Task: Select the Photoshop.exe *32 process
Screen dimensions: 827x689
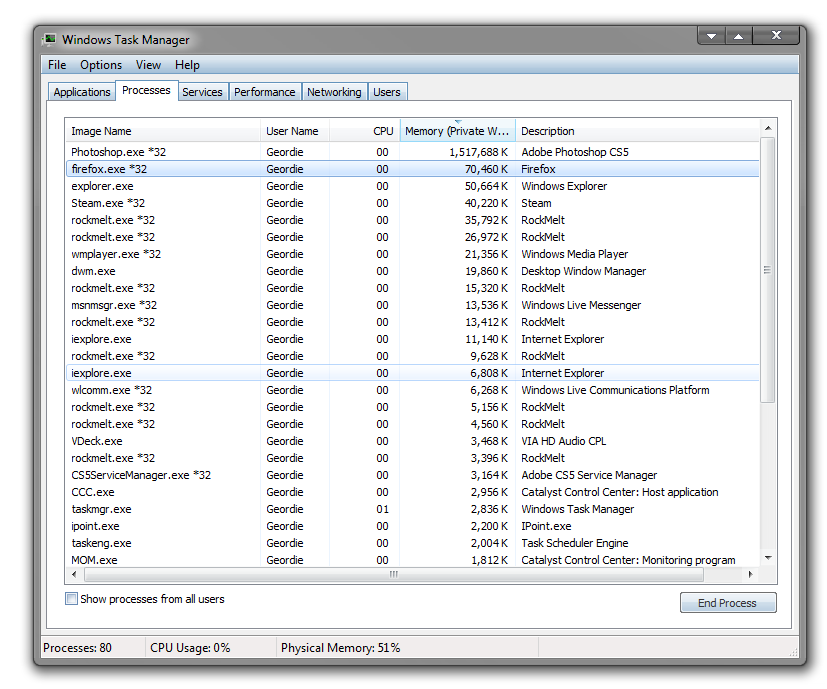Action: (412, 152)
